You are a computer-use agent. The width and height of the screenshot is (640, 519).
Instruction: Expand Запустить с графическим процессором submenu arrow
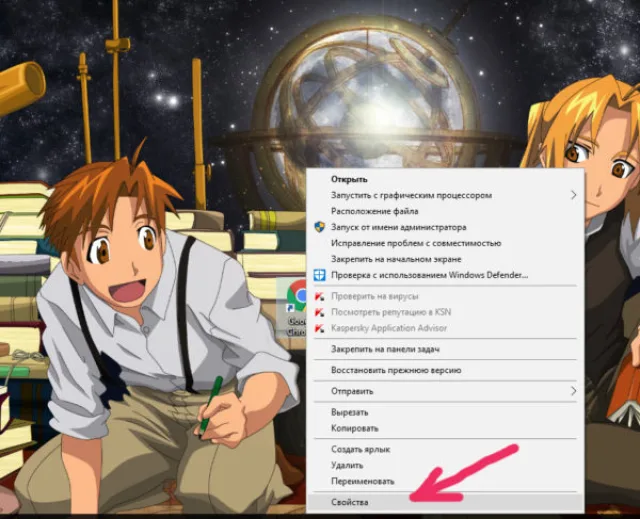click(x=573, y=195)
